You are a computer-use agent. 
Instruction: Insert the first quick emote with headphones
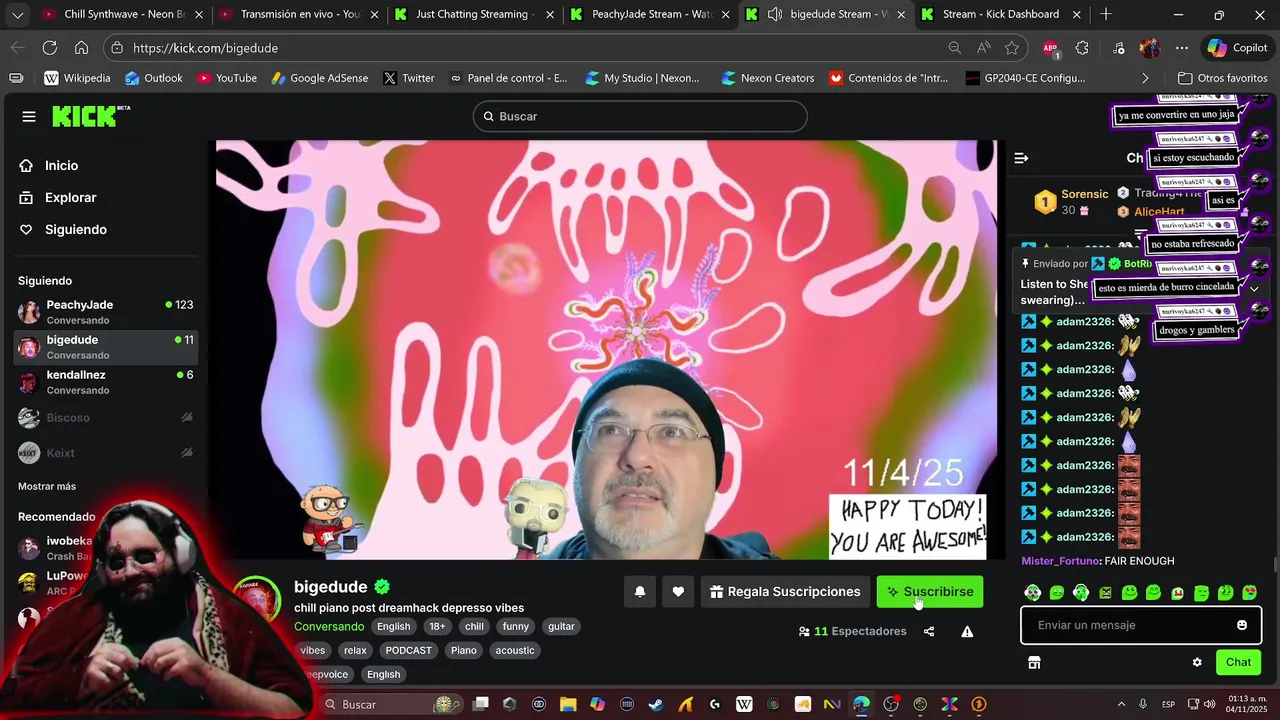pos(1033,593)
